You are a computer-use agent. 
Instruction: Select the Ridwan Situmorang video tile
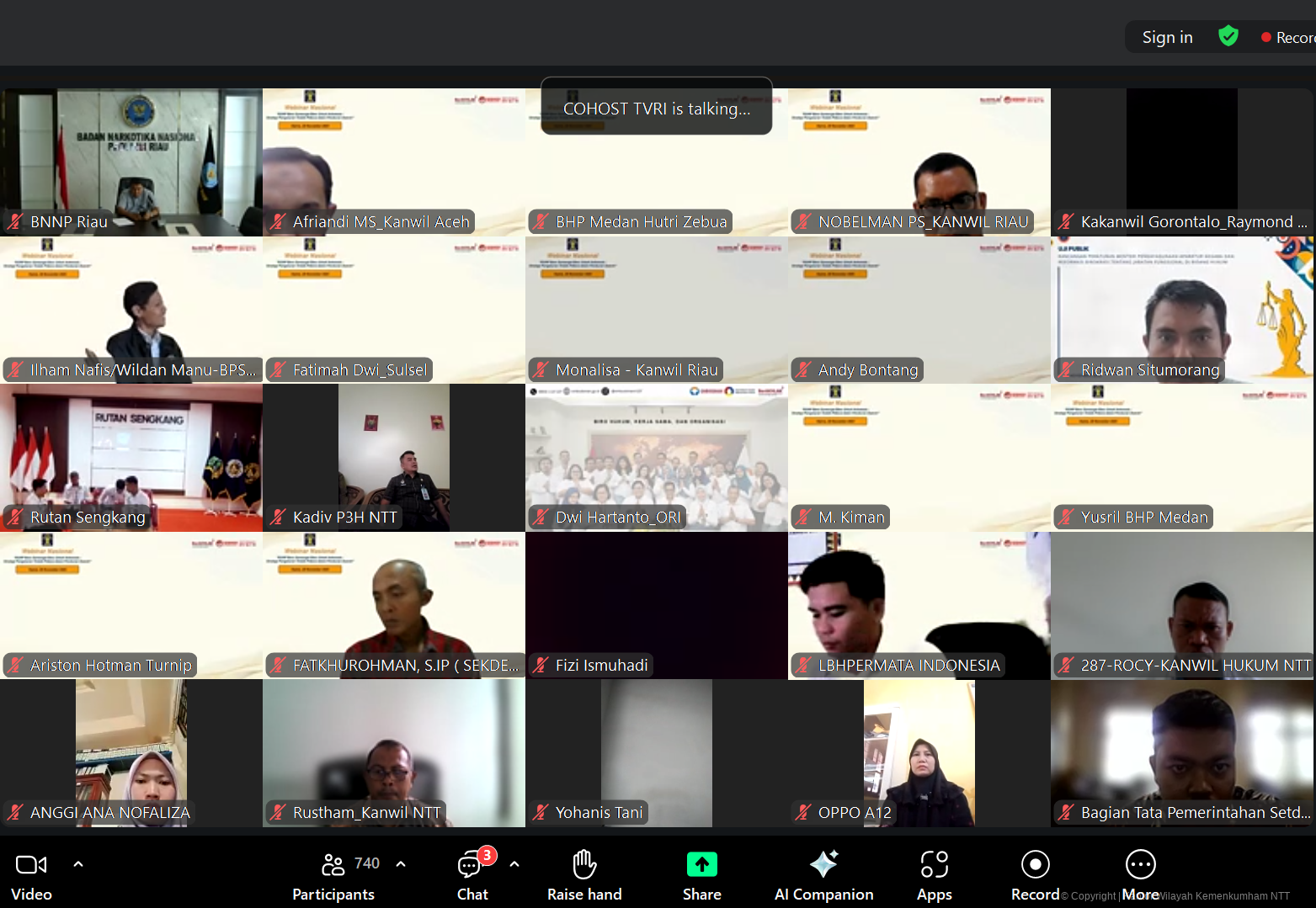click(1182, 308)
